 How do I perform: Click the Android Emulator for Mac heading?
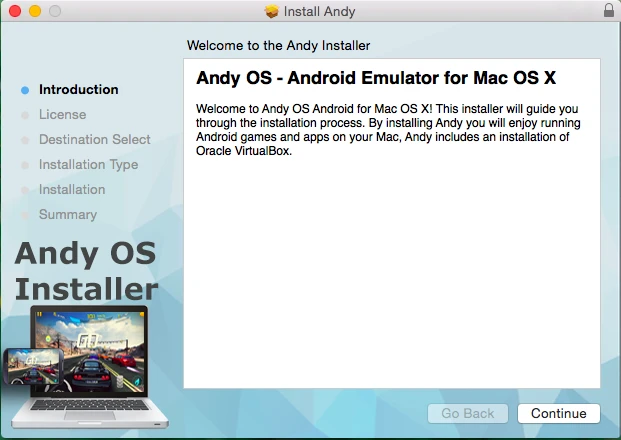(375, 78)
